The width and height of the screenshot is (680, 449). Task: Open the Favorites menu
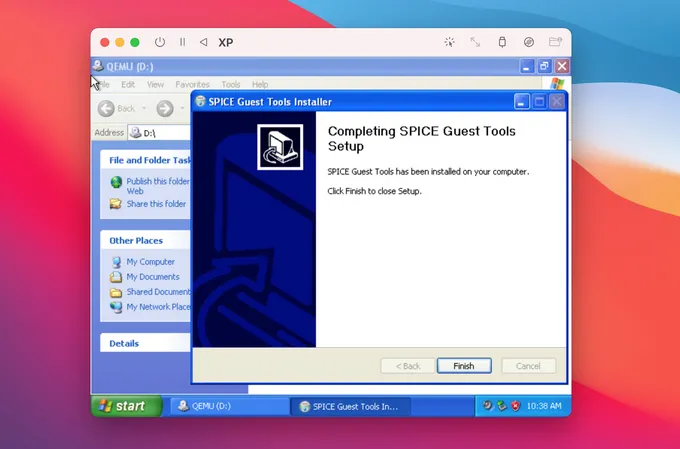(x=193, y=84)
